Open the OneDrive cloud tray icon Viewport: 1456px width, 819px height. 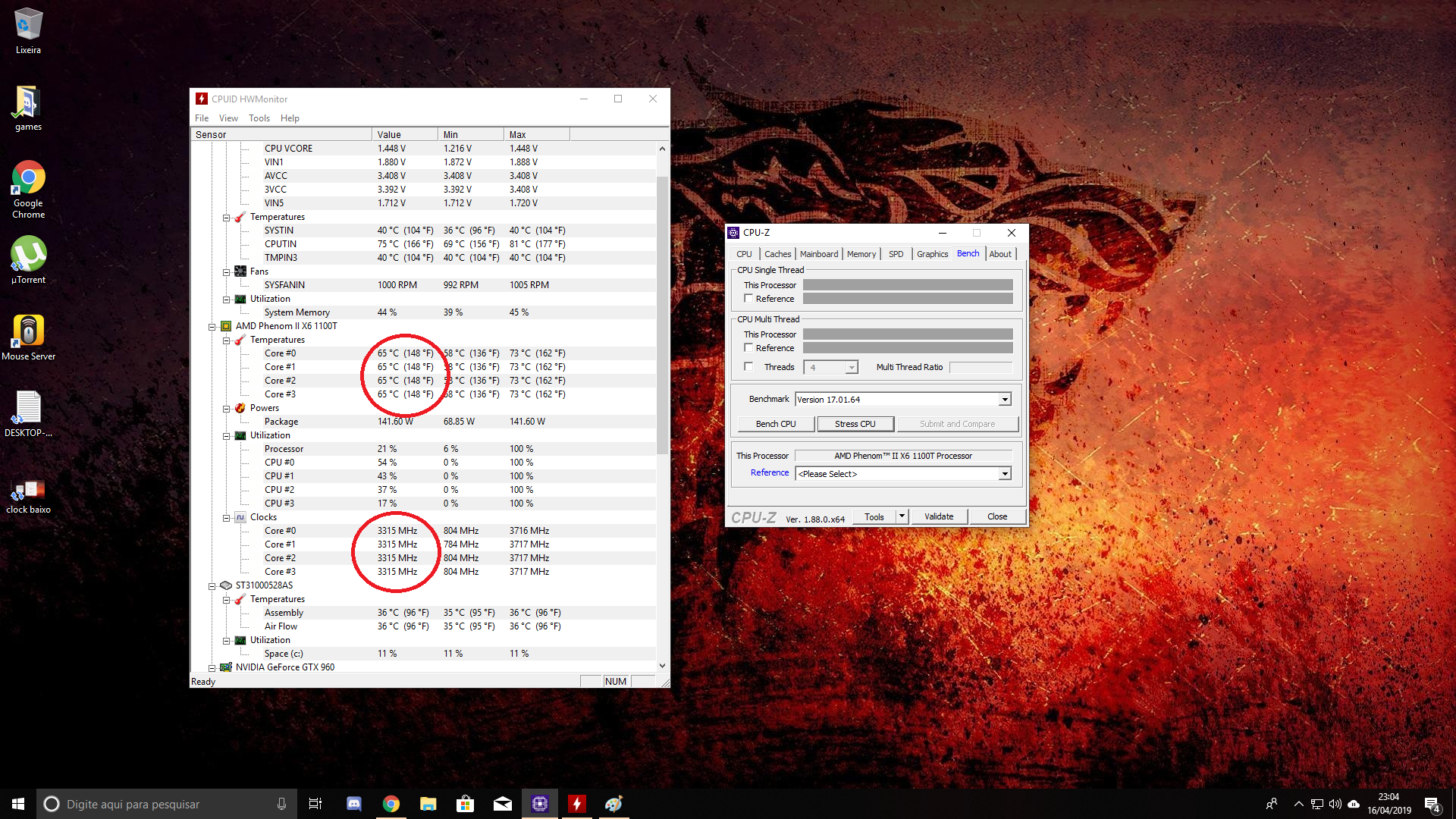pyautogui.click(x=1354, y=804)
